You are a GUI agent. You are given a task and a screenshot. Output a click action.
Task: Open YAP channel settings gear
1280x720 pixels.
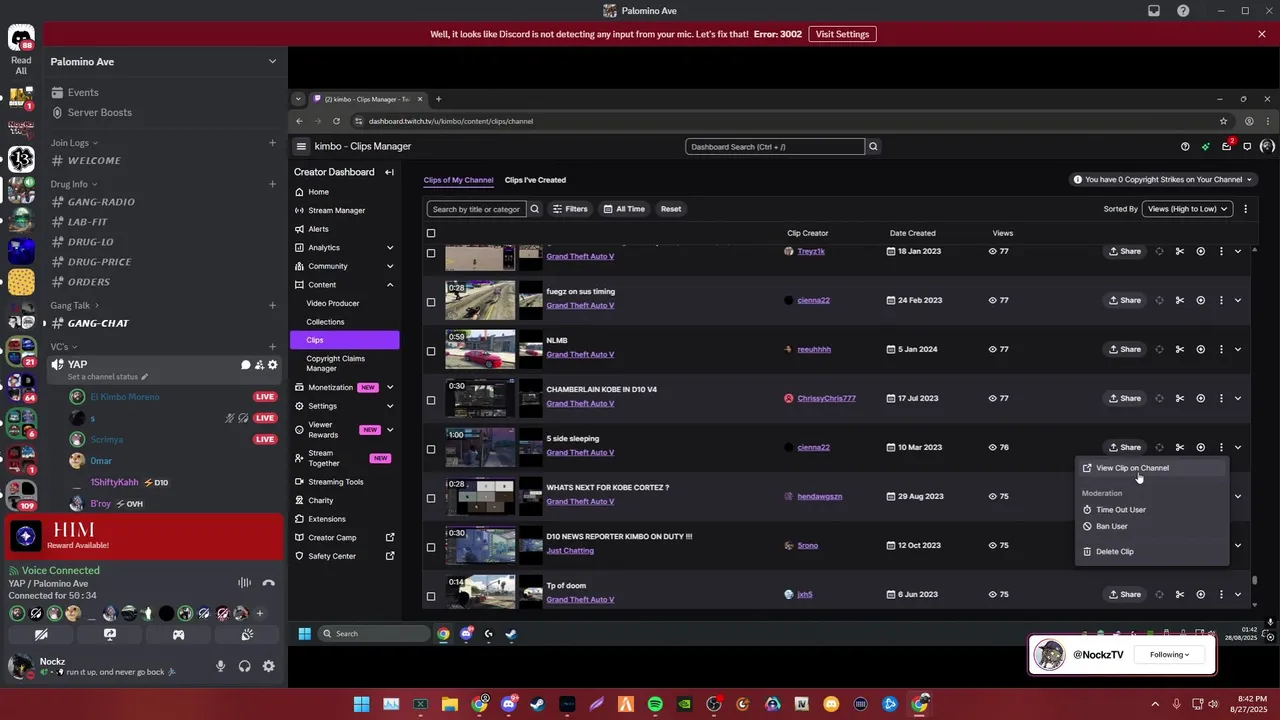coord(272,365)
